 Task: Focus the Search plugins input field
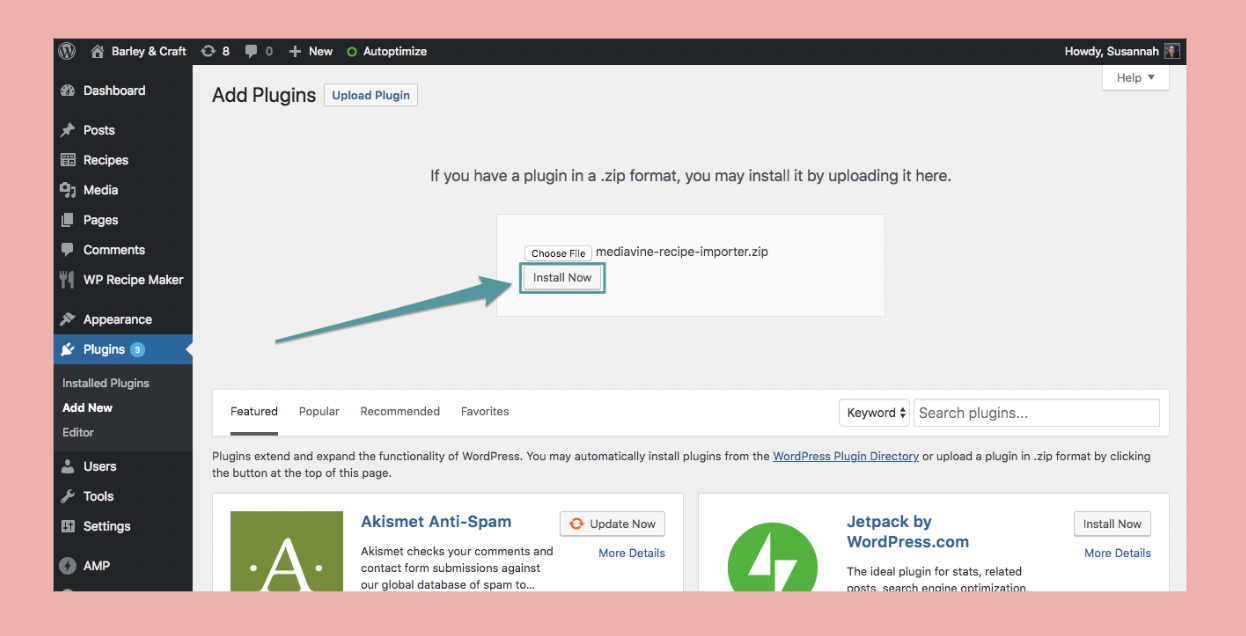pyautogui.click(x=1037, y=412)
